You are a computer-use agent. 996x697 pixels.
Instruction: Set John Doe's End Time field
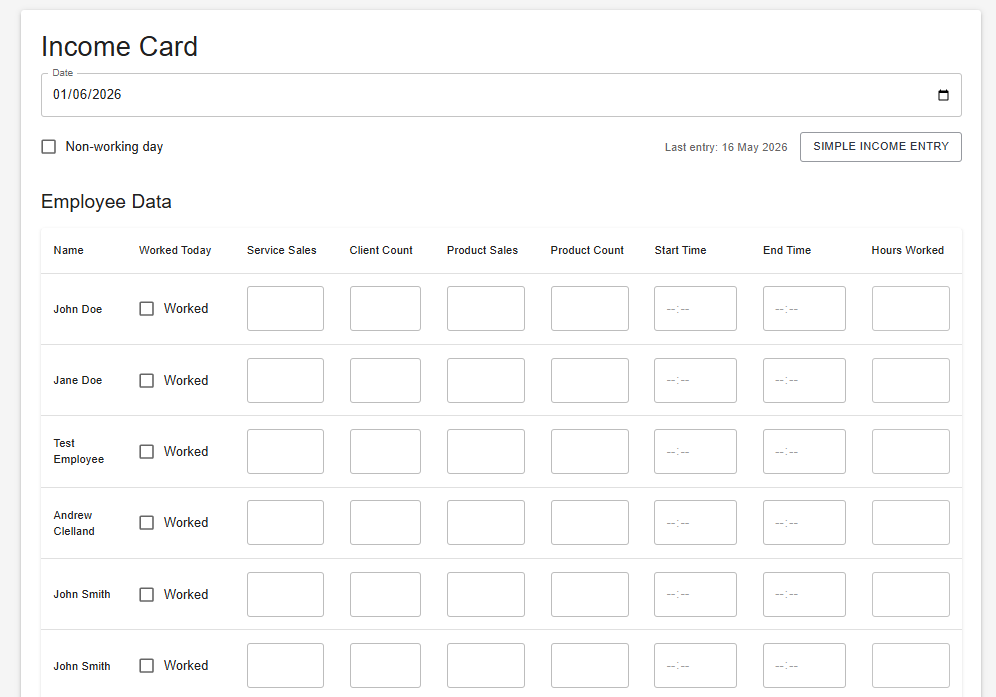tap(804, 309)
